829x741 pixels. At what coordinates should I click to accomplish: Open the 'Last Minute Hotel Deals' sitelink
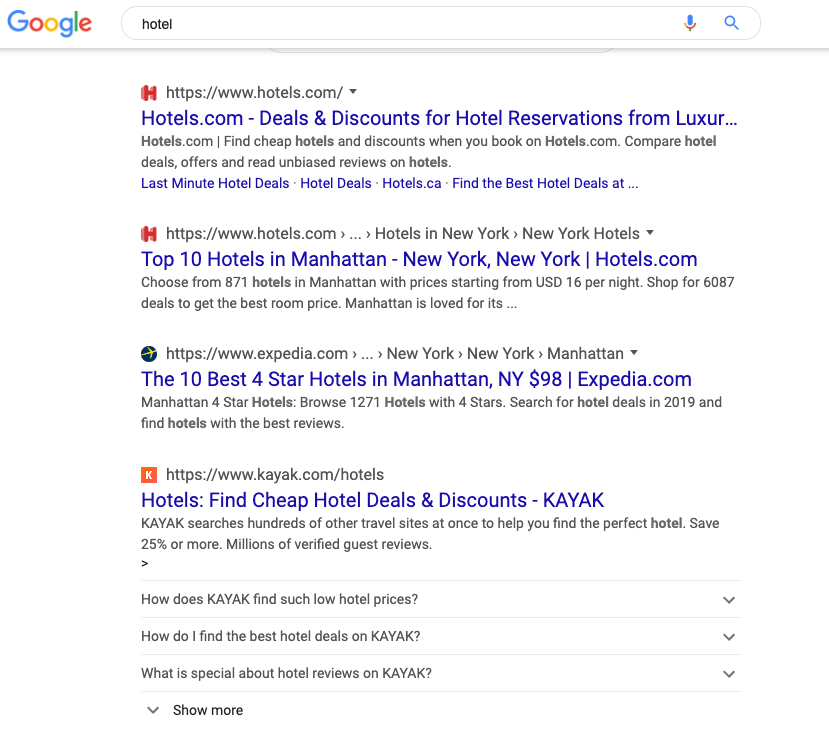(x=215, y=183)
